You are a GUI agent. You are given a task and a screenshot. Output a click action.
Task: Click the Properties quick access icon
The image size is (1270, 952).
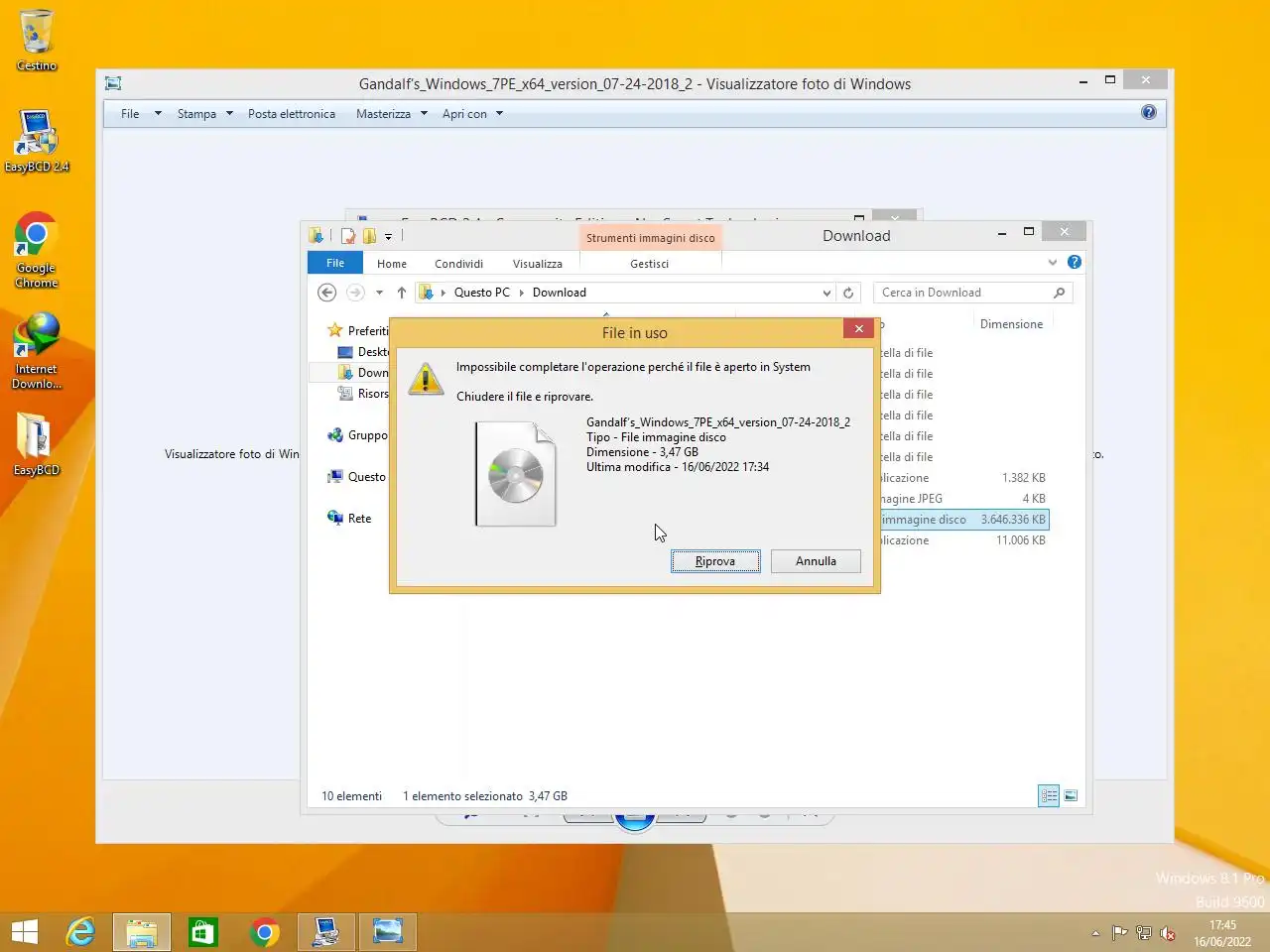(348, 236)
